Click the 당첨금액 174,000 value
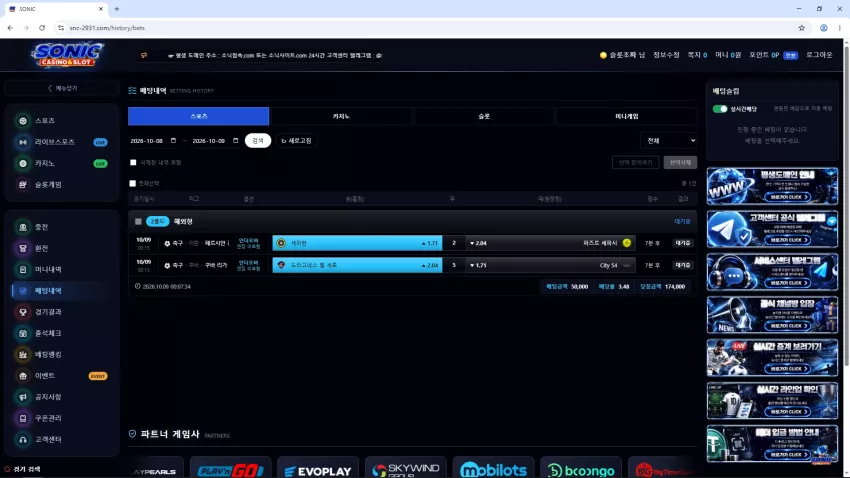 click(x=675, y=286)
